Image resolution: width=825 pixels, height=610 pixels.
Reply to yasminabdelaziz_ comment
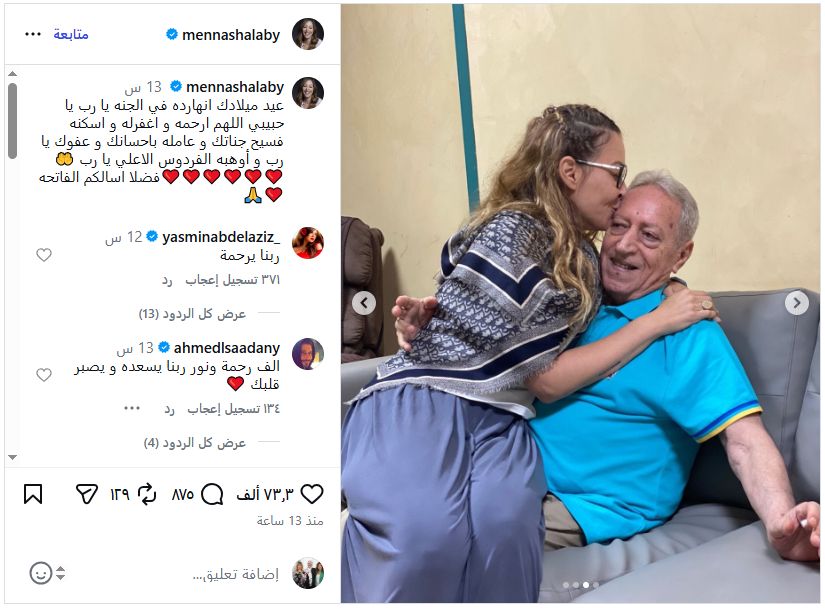(167, 280)
